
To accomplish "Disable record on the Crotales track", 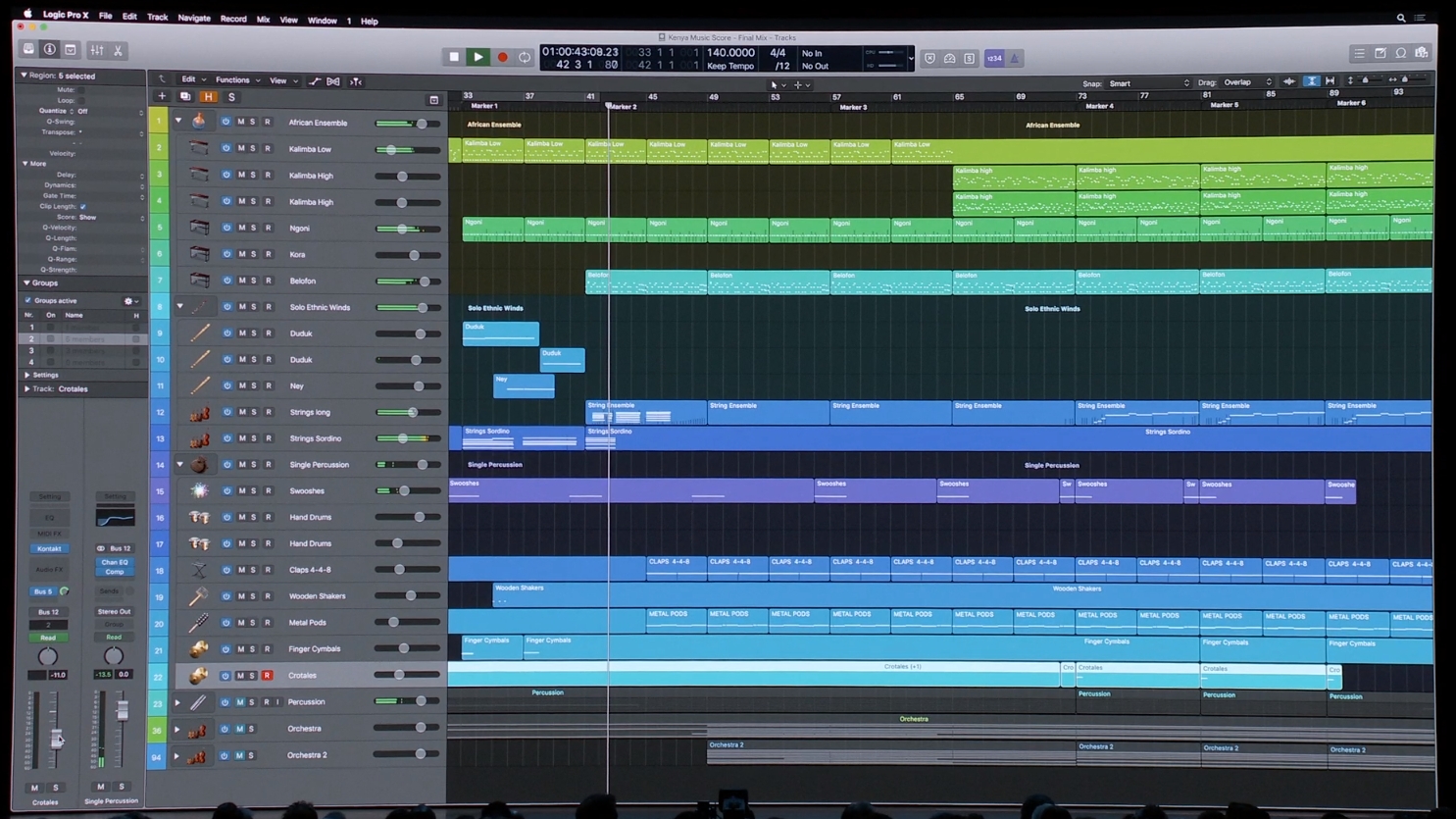I will (x=267, y=675).
